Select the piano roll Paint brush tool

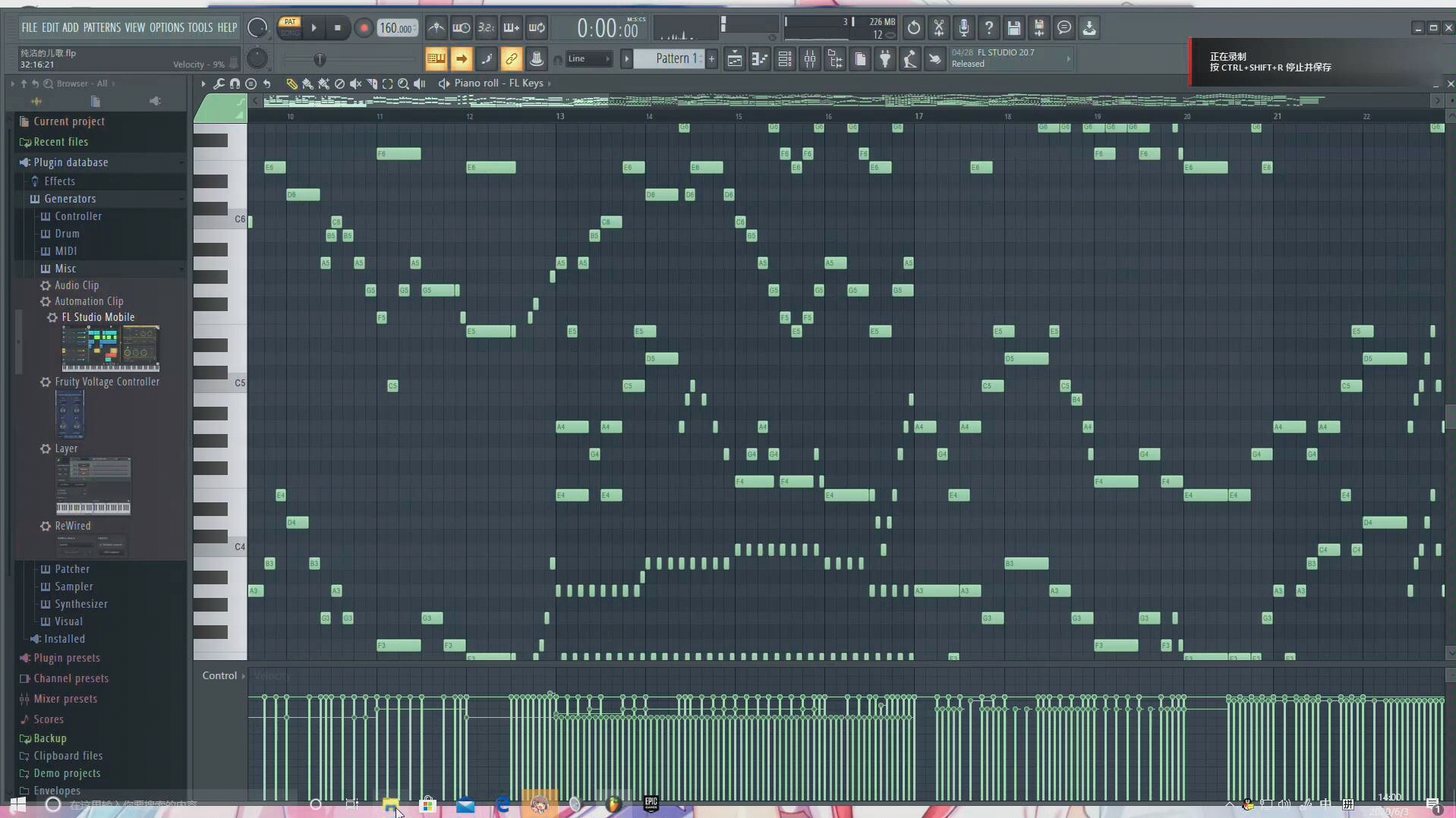(307, 83)
